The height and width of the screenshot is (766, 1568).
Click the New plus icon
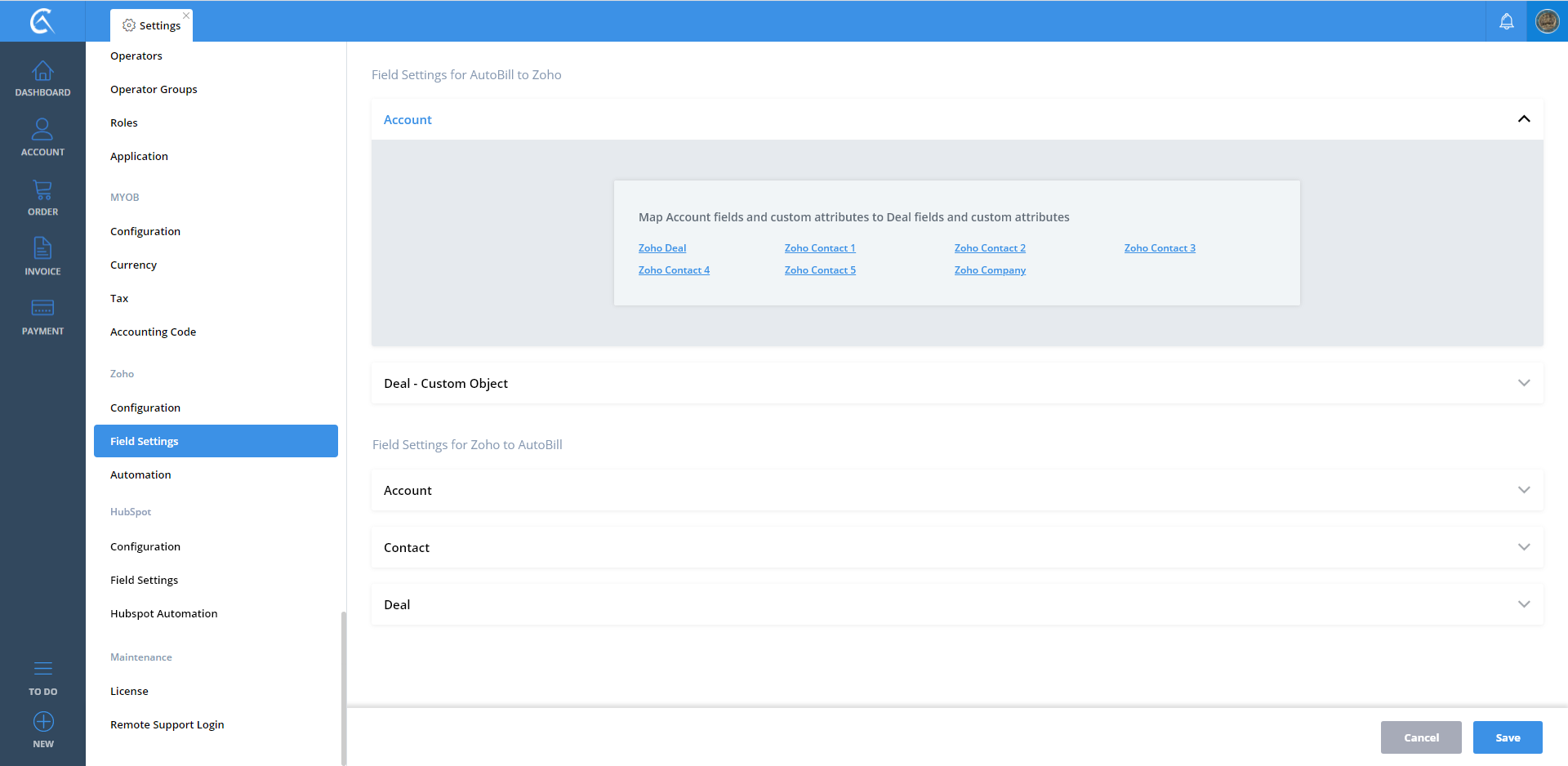(42, 722)
